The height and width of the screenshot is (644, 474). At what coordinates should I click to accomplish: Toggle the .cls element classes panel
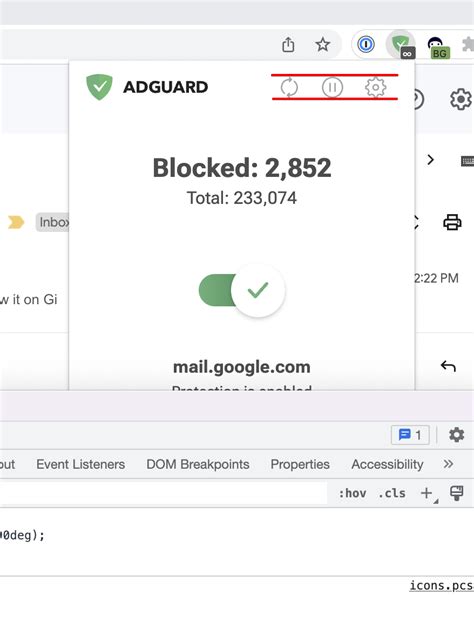[x=392, y=493]
